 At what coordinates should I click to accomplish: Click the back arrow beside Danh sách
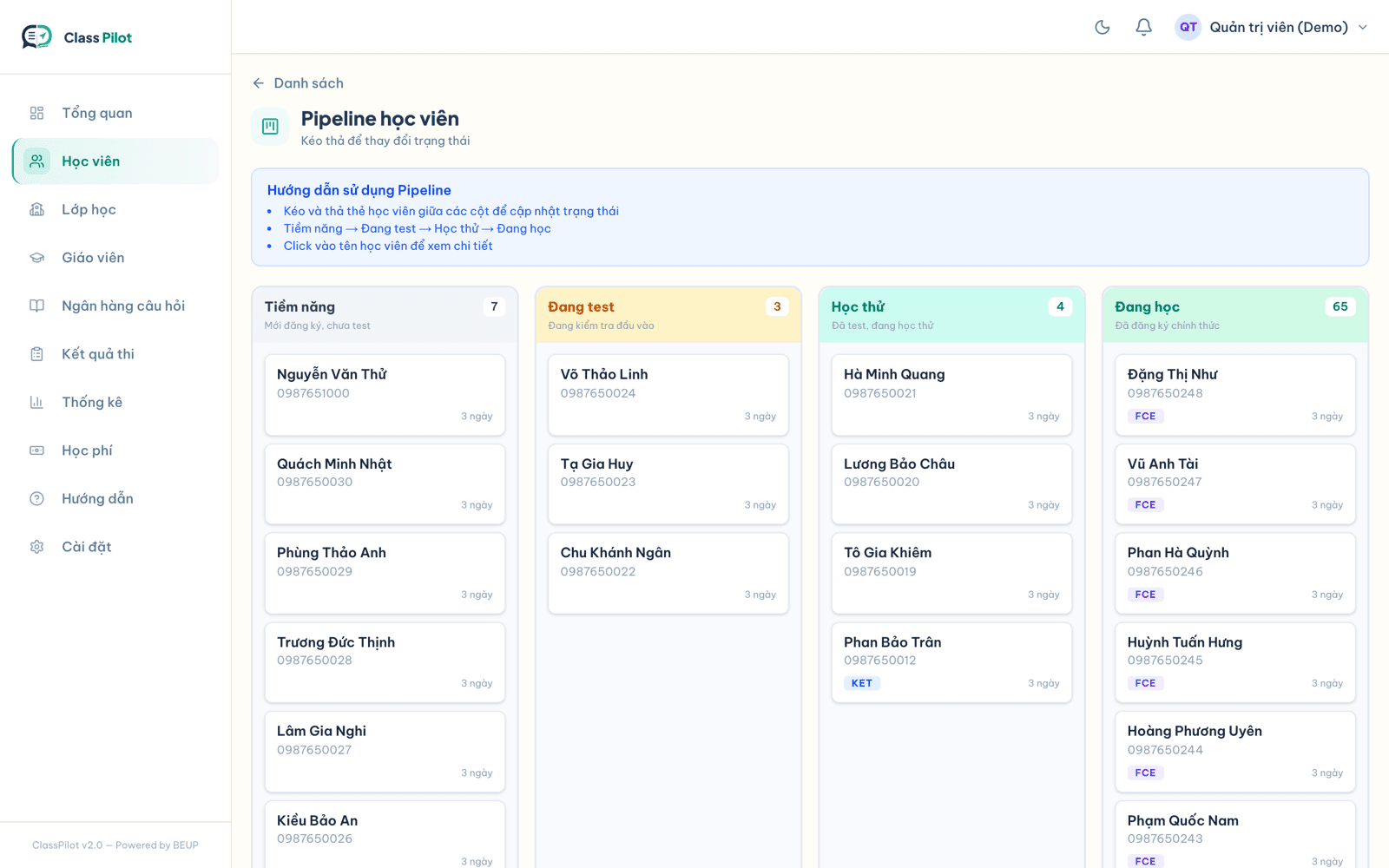pos(258,83)
